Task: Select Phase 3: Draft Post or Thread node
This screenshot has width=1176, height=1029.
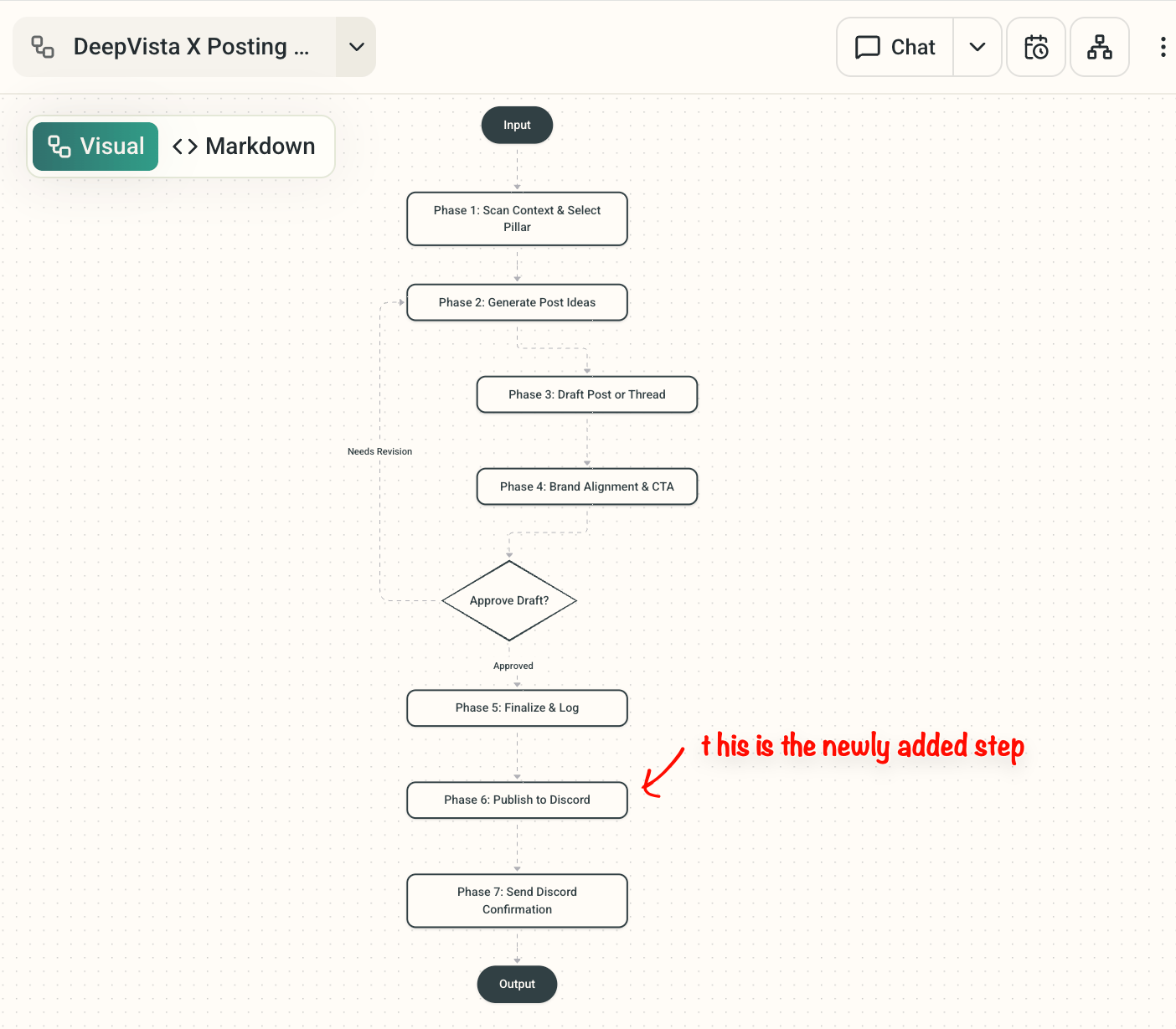Action: 587,394
